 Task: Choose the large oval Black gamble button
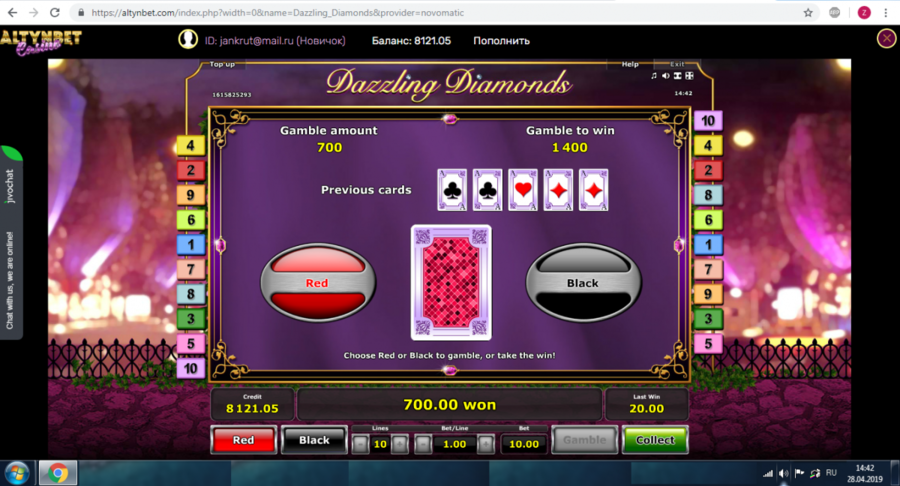coord(583,282)
